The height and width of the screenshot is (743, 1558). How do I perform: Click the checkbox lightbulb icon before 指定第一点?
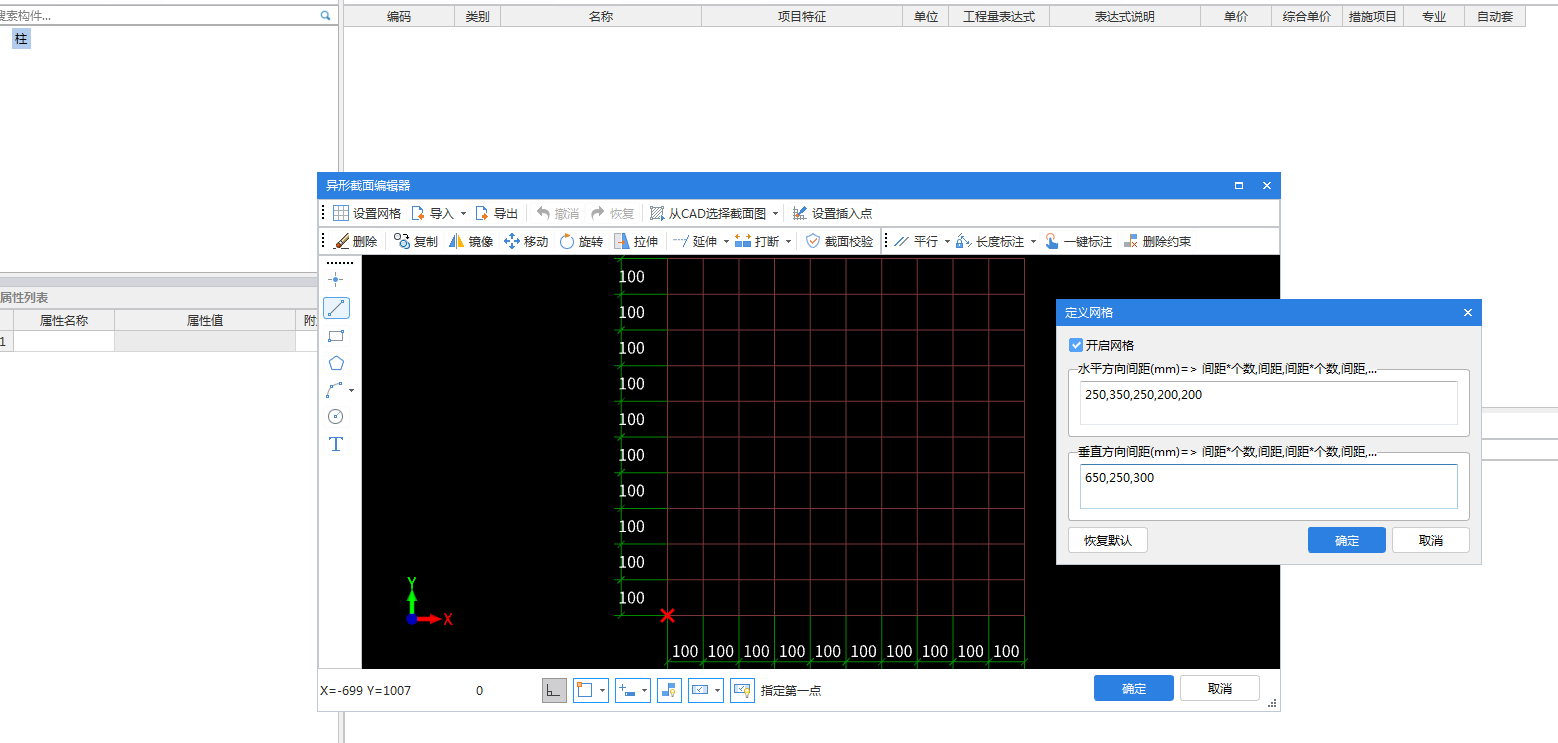click(x=742, y=690)
